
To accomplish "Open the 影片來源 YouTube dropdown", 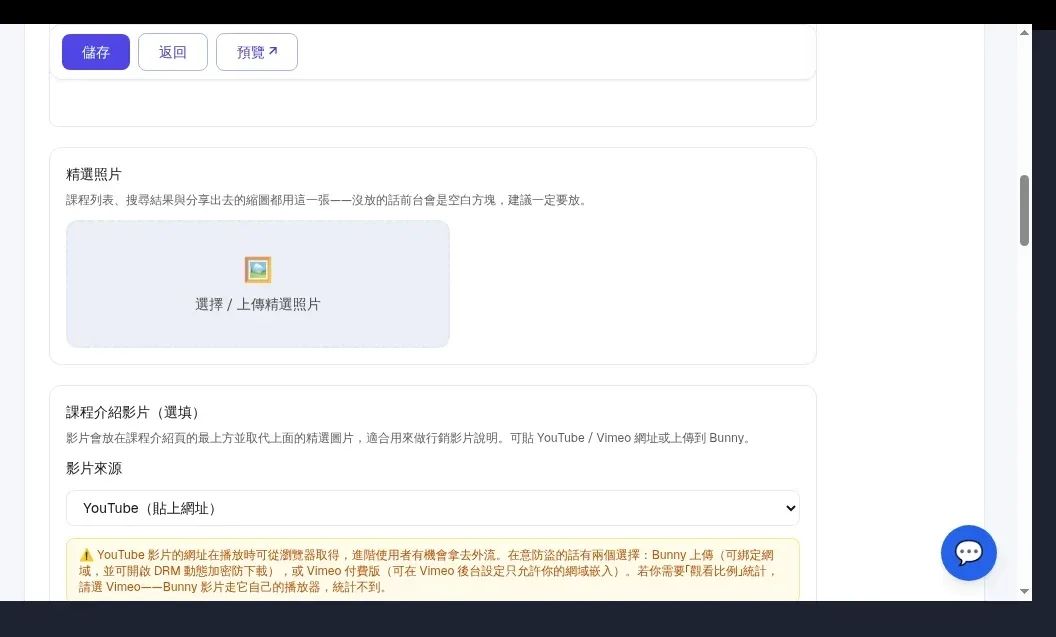I will 432,508.
